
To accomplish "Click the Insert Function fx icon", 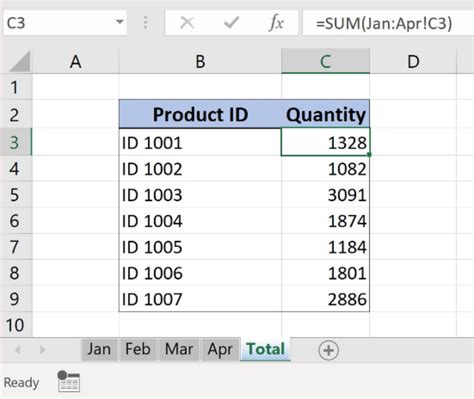I will click(276, 23).
